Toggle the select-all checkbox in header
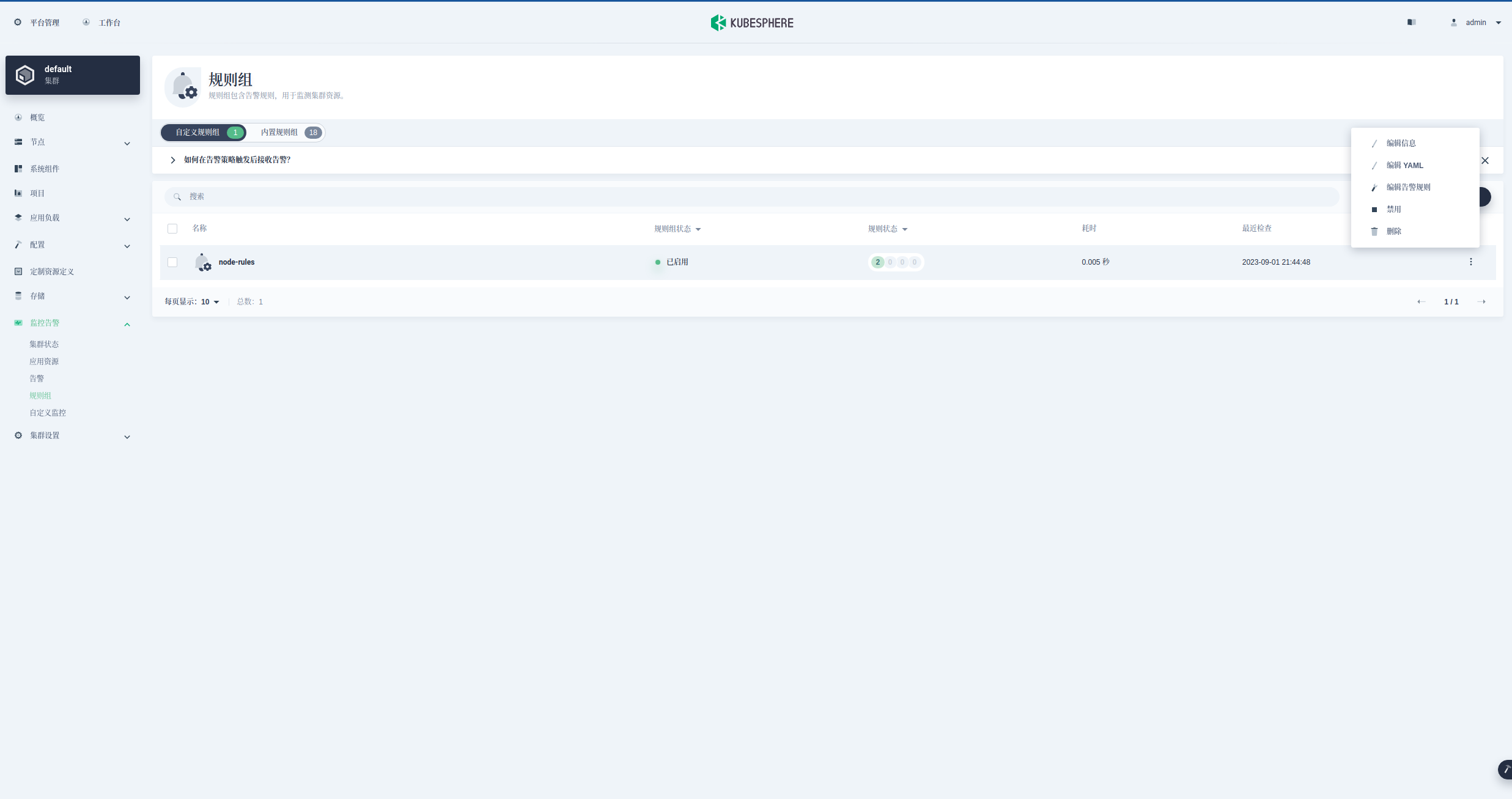This screenshot has height=799, width=1512. (x=172, y=229)
